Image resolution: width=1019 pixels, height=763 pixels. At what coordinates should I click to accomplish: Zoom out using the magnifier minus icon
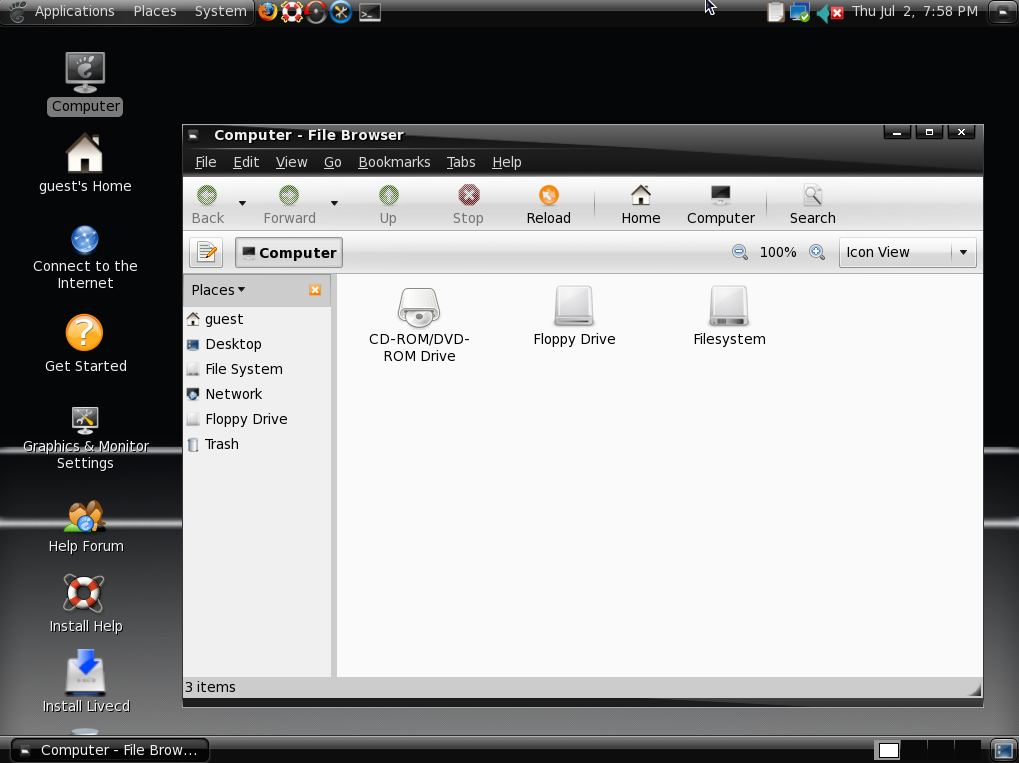click(x=740, y=253)
